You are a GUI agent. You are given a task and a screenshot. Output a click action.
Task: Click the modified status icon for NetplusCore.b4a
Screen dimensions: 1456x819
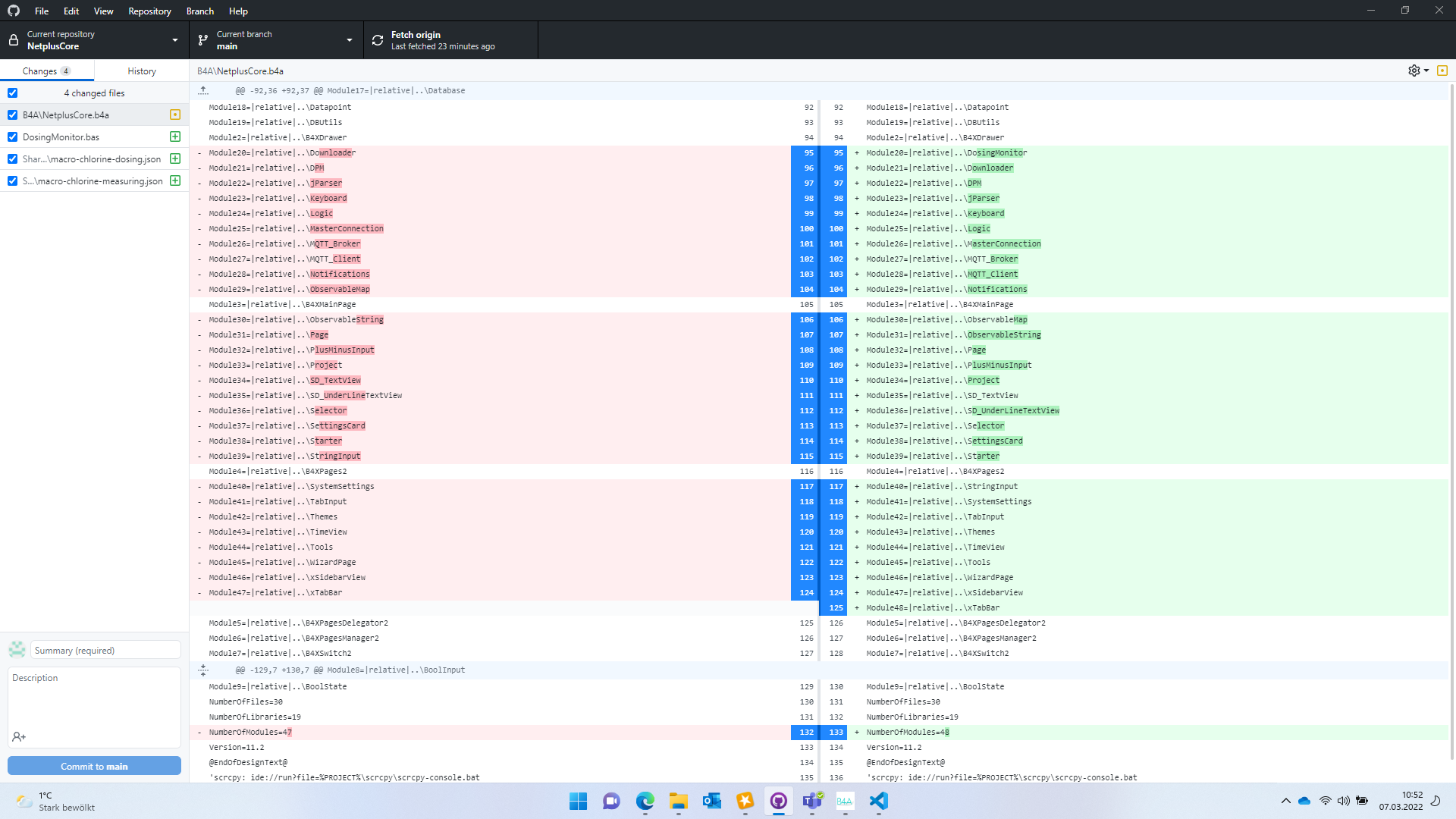click(x=175, y=115)
